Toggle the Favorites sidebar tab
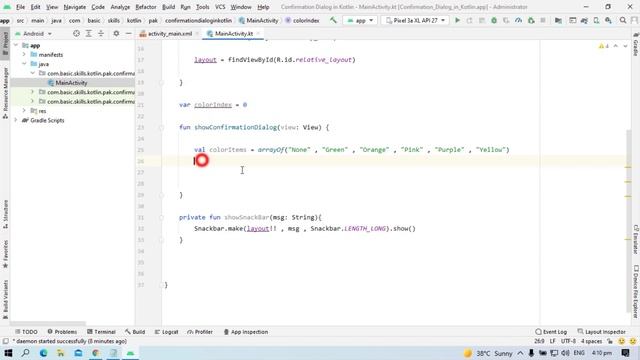The width and height of the screenshot is (640, 360). coord(5,254)
